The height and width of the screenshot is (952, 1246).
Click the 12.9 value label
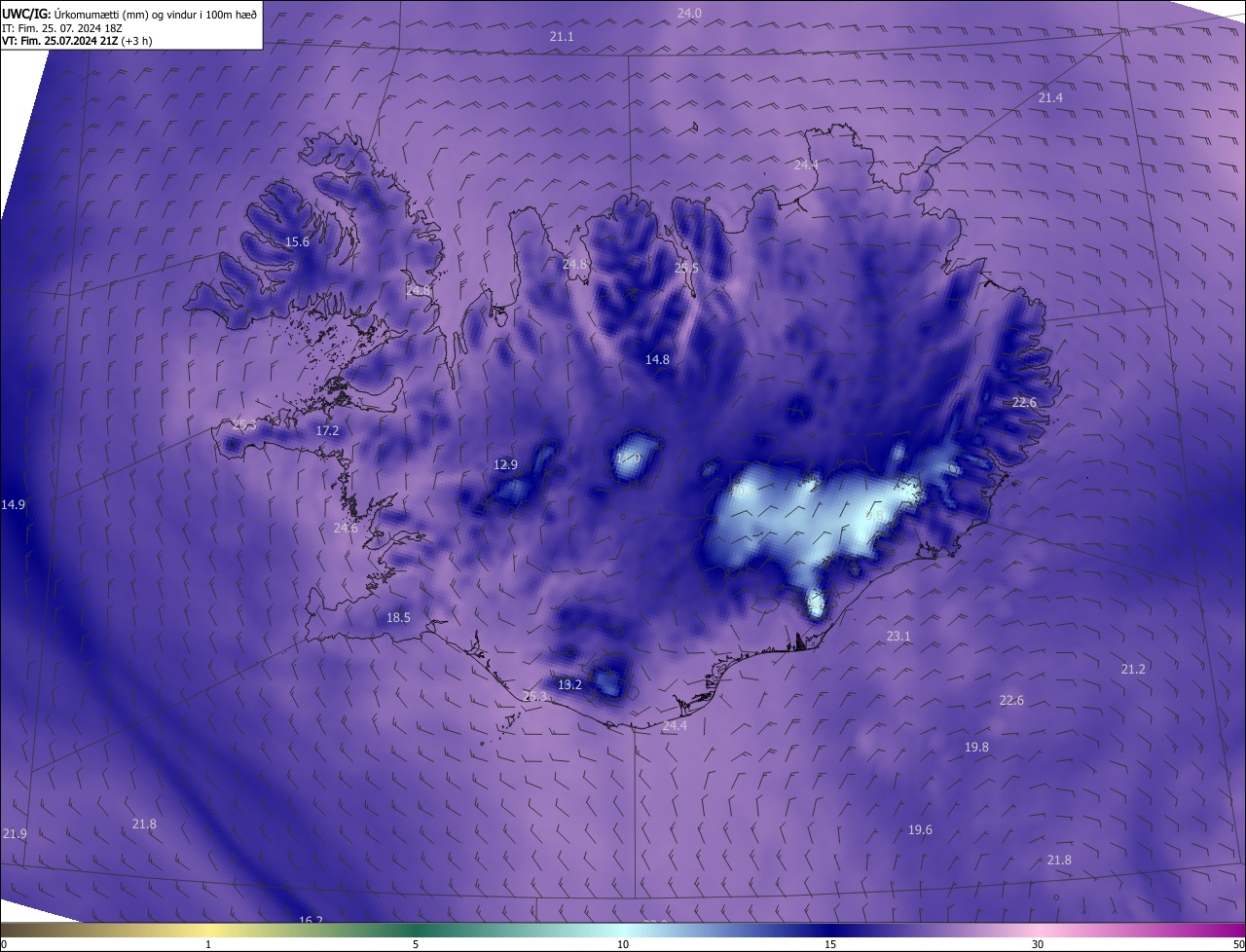pos(505,464)
